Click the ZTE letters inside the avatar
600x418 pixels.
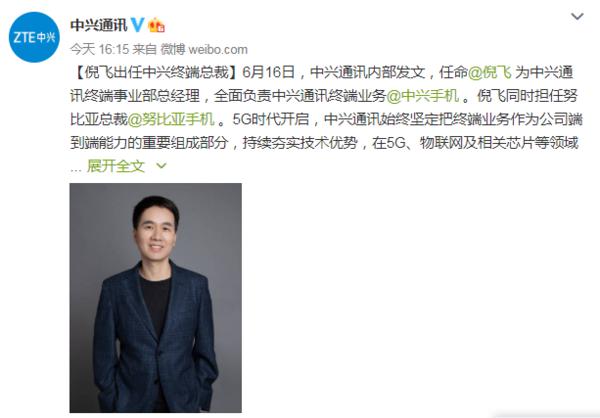click(24, 38)
